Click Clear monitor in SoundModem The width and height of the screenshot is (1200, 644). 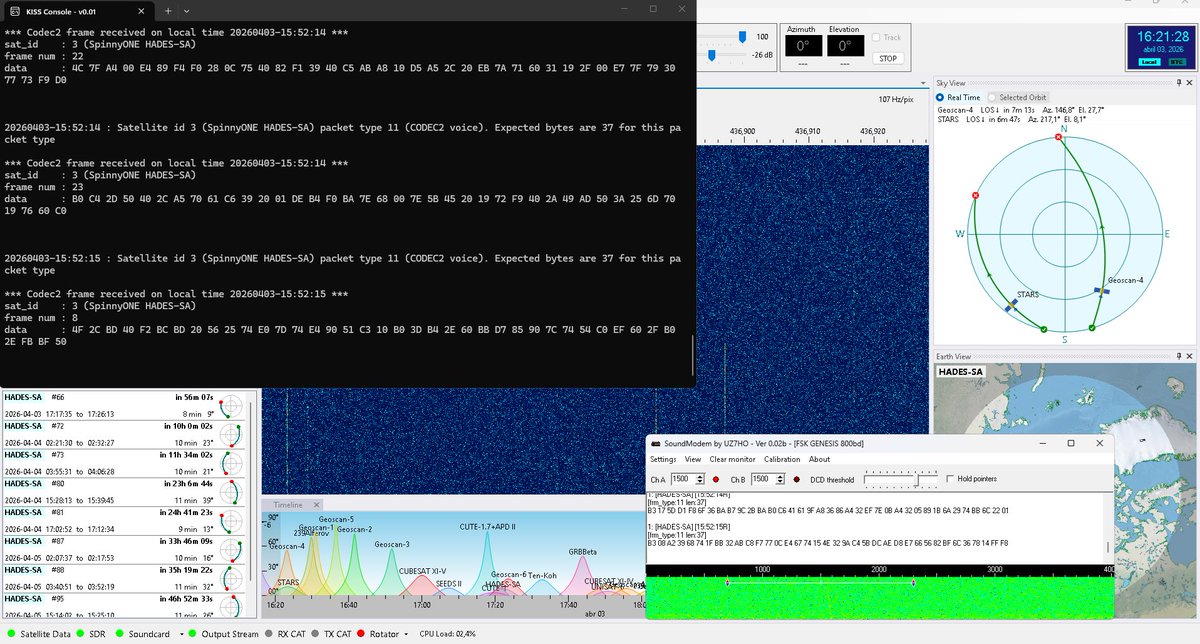pos(732,459)
